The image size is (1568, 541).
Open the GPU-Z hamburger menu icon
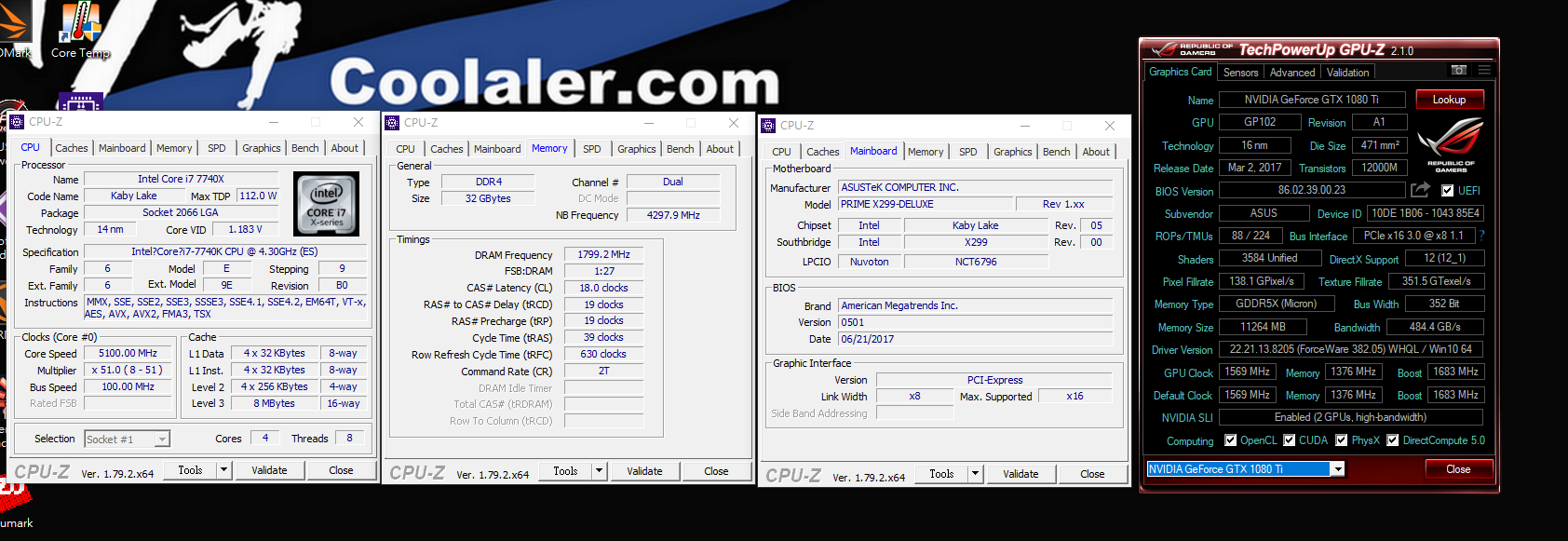(x=1484, y=71)
